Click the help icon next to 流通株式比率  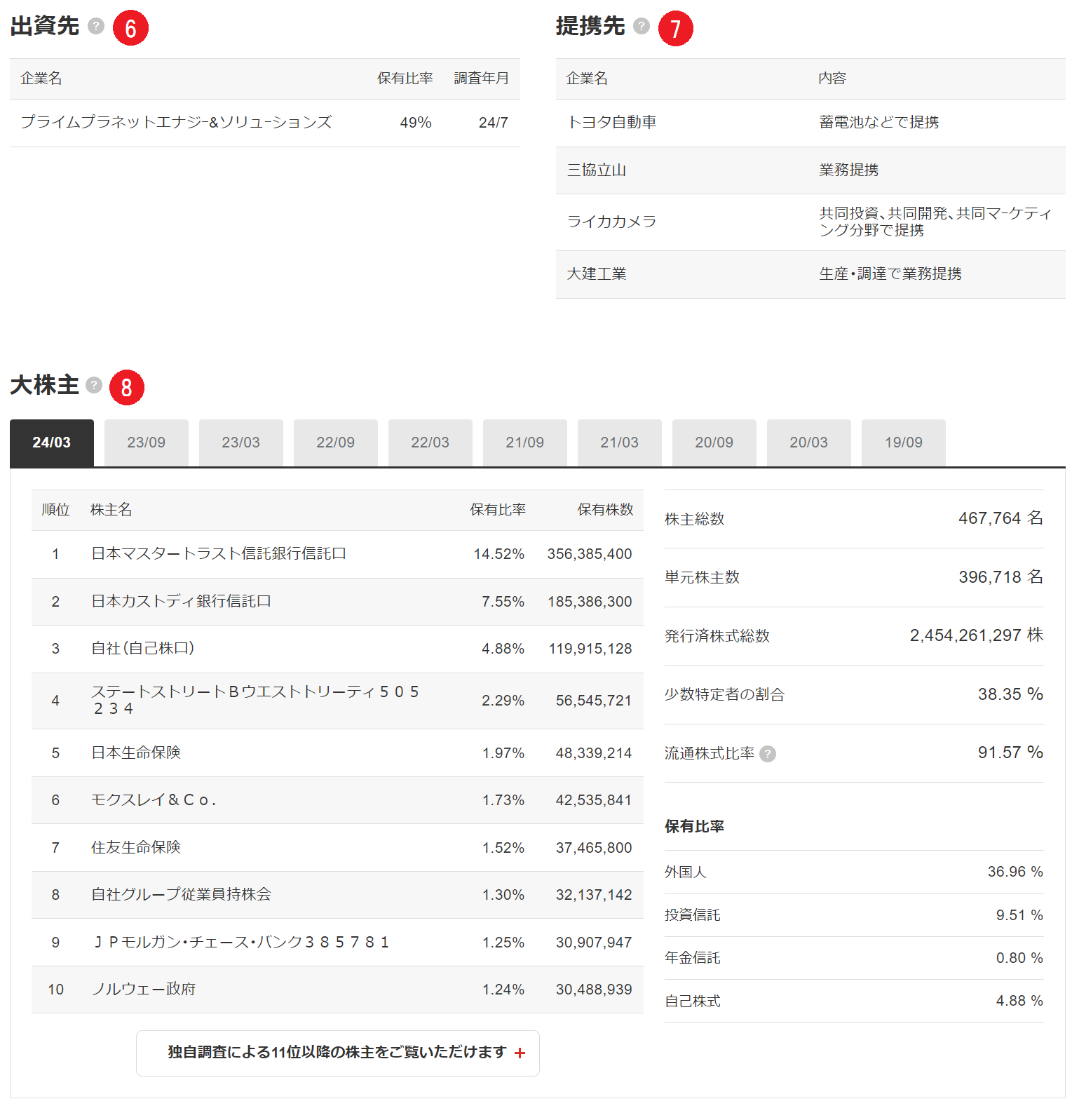click(768, 754)
